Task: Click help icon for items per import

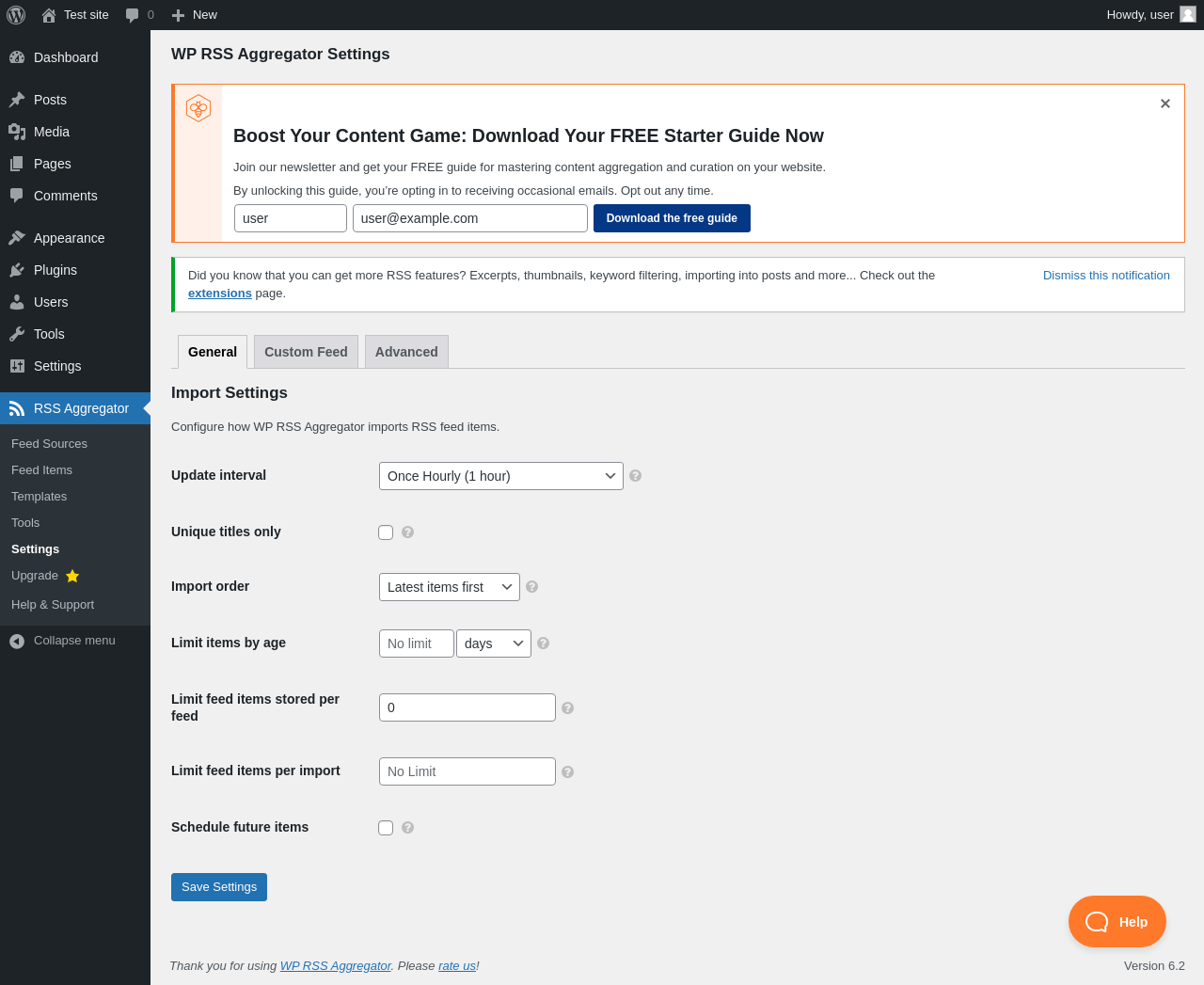Action: coord(568,771)
